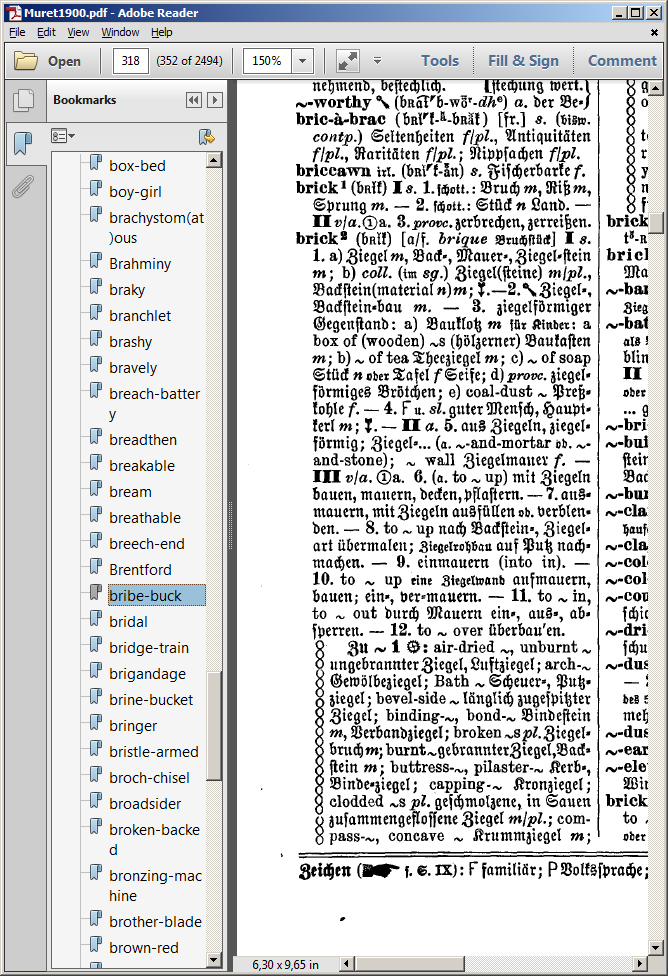
Task: Open the Attachments paperclip panel
Action: [x=22, y=186]
